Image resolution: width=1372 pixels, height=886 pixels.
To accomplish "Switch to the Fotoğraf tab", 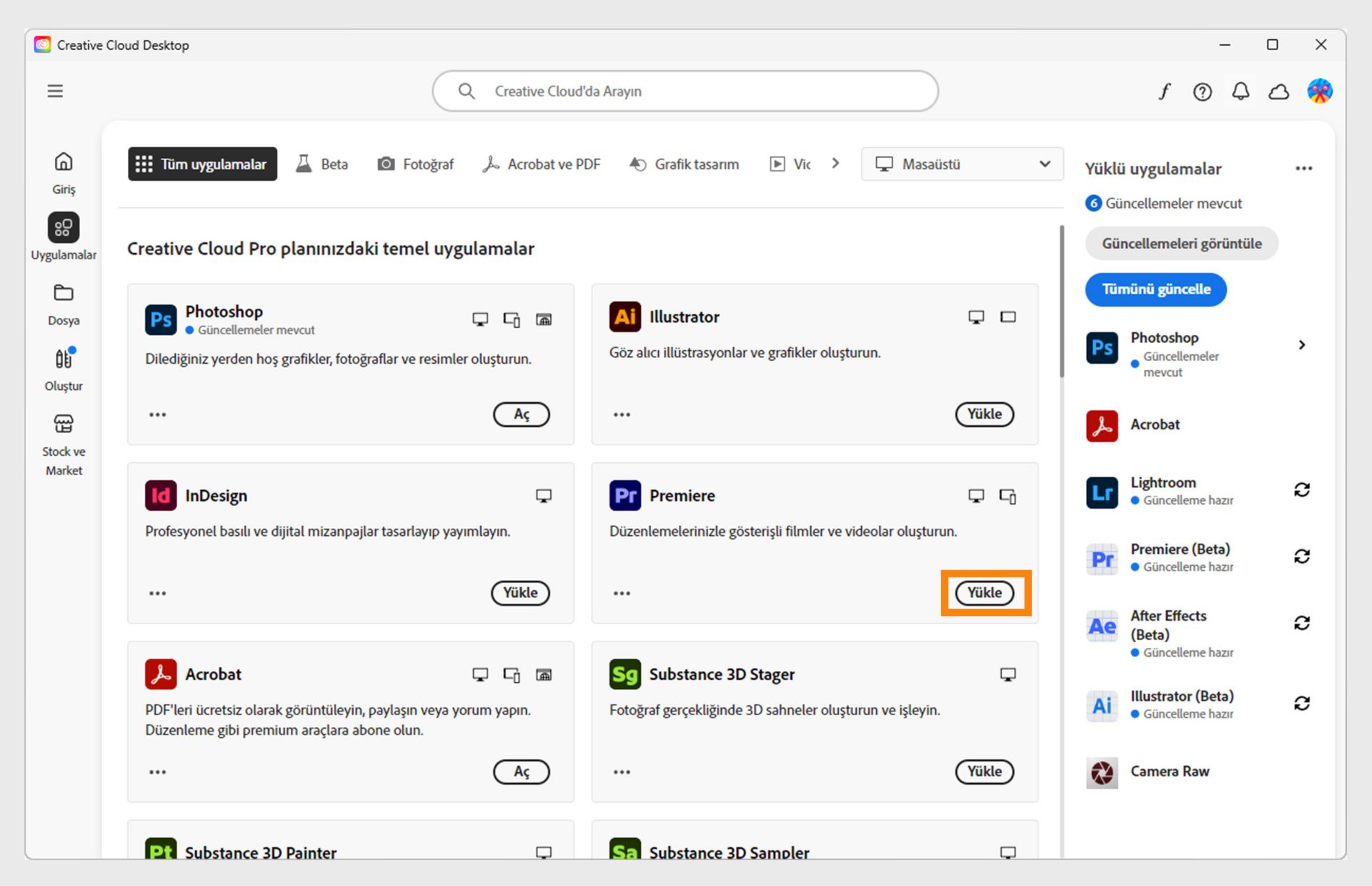I will pyautogui.click(x=415, y=164).
